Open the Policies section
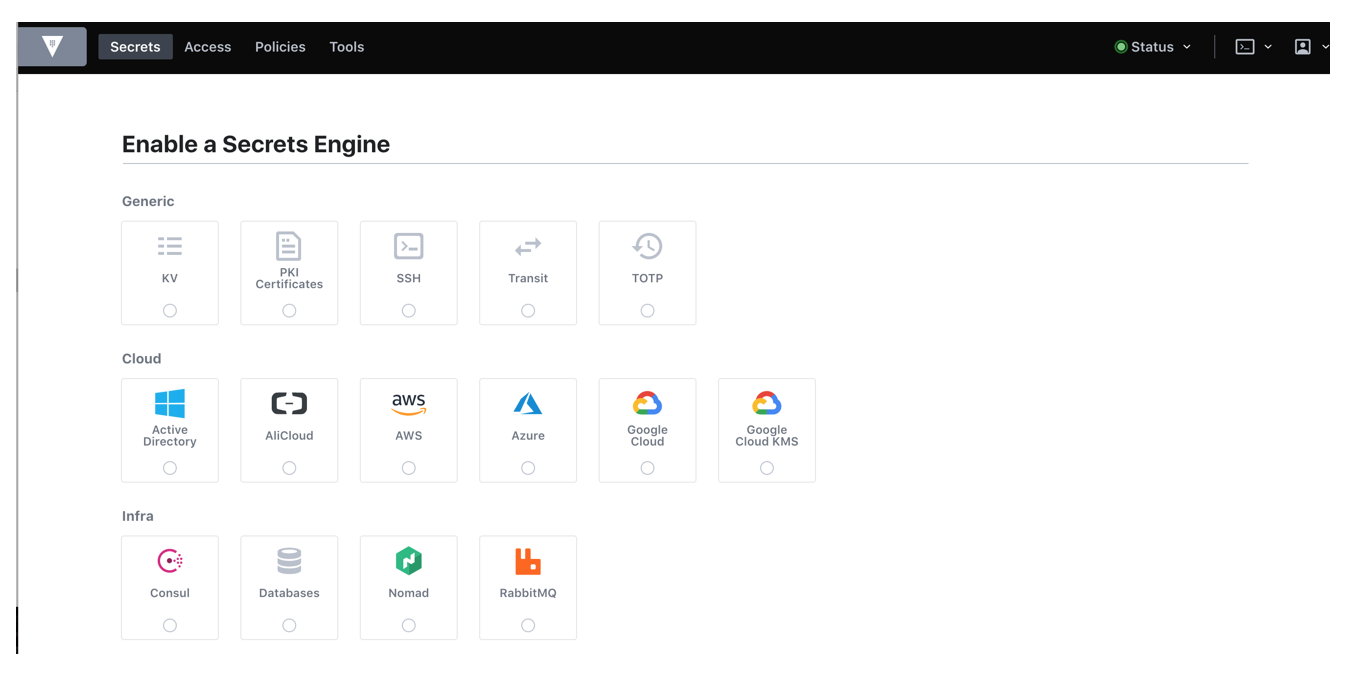 click(x=280, y=46)
